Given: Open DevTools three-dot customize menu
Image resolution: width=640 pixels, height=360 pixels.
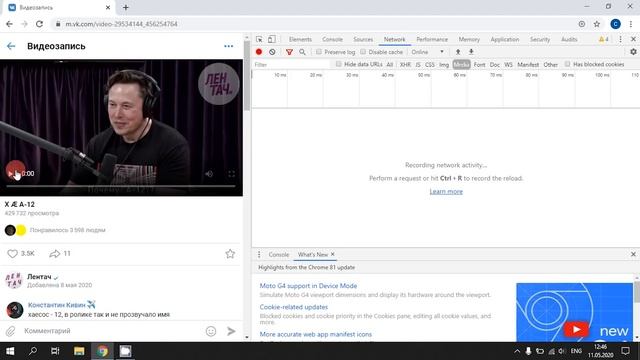Looking at the screenshot, I should point(620,39).
